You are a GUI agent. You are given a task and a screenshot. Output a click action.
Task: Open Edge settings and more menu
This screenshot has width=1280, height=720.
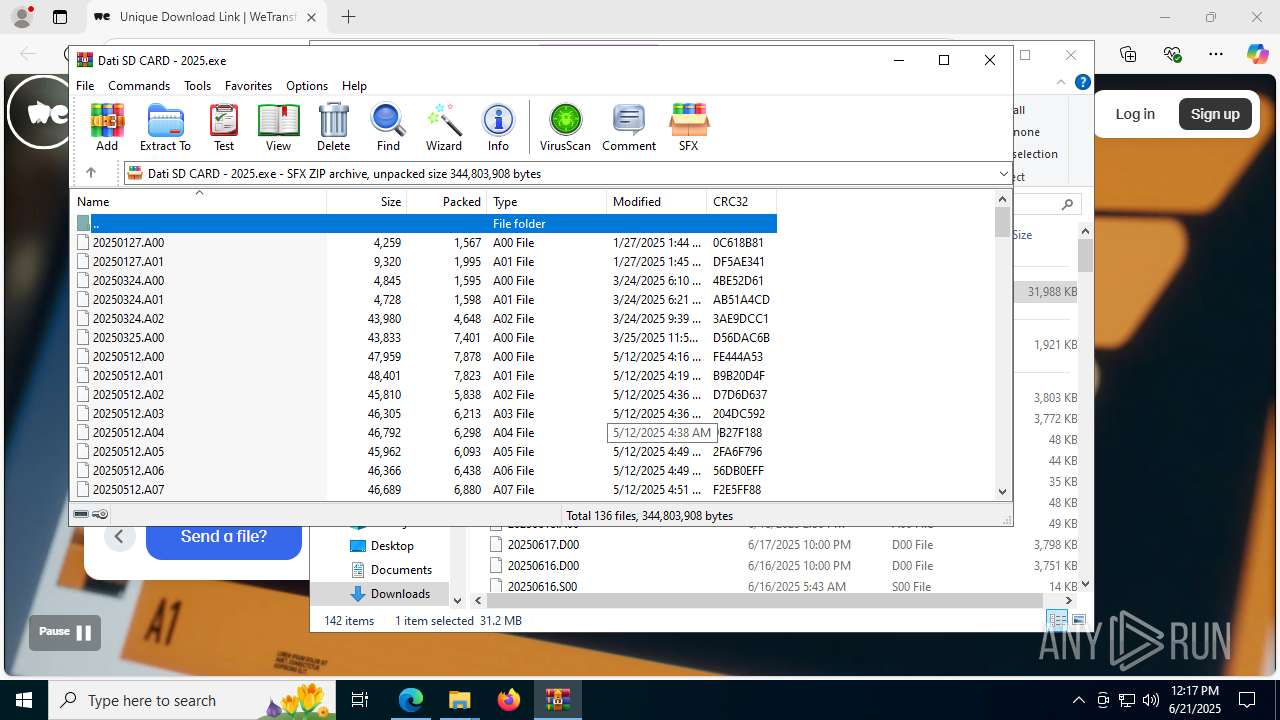coord(1216,54)
